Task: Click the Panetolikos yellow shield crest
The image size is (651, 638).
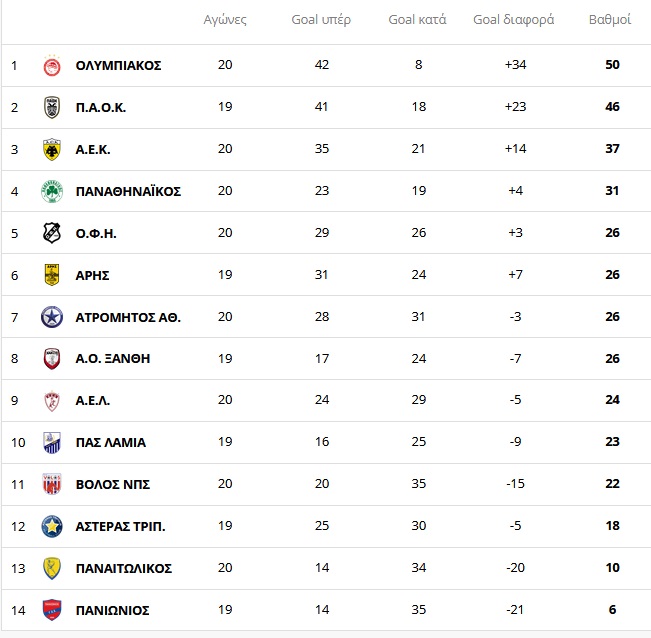Action: coord(52,568)
